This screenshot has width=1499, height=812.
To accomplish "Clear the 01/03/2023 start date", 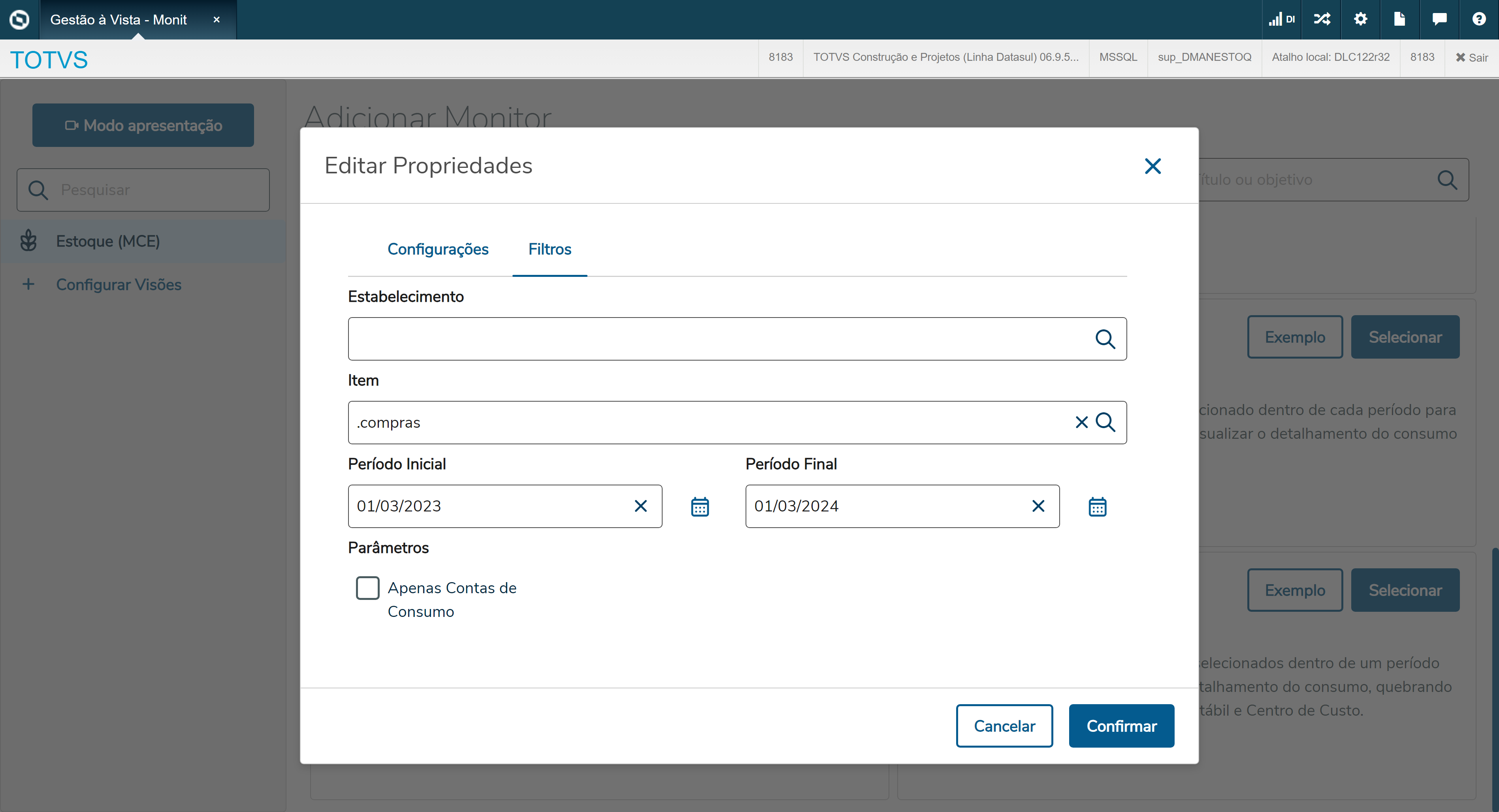I will [640, 506].
